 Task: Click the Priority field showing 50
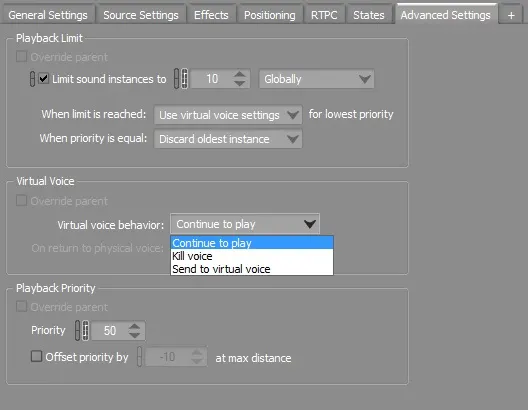pos(110,331)
